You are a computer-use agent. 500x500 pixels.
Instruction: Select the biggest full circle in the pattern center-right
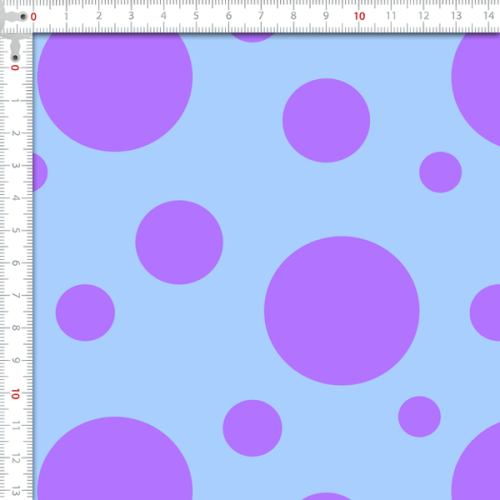pos(342,311)
